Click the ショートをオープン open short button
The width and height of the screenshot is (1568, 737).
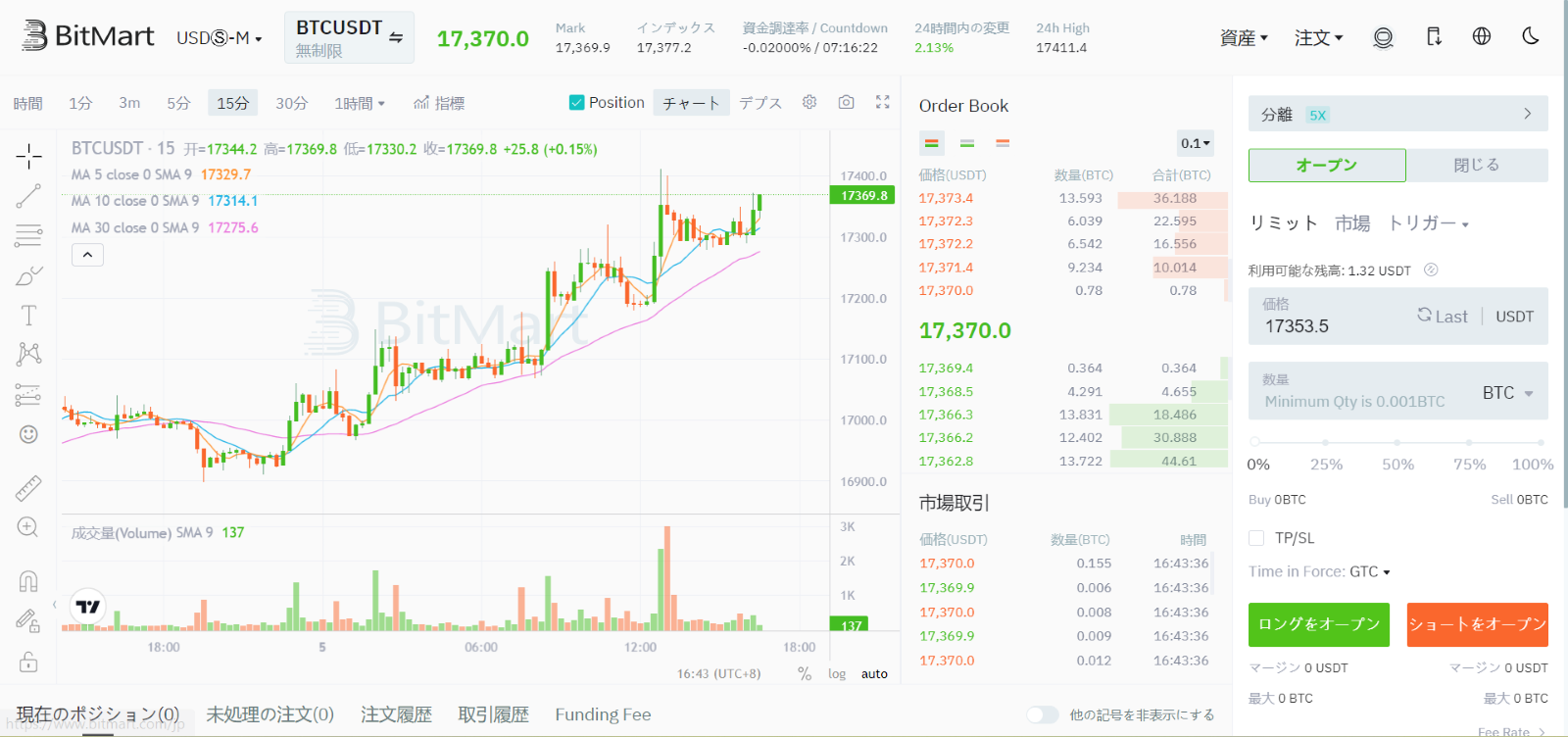coord(1478,624)
